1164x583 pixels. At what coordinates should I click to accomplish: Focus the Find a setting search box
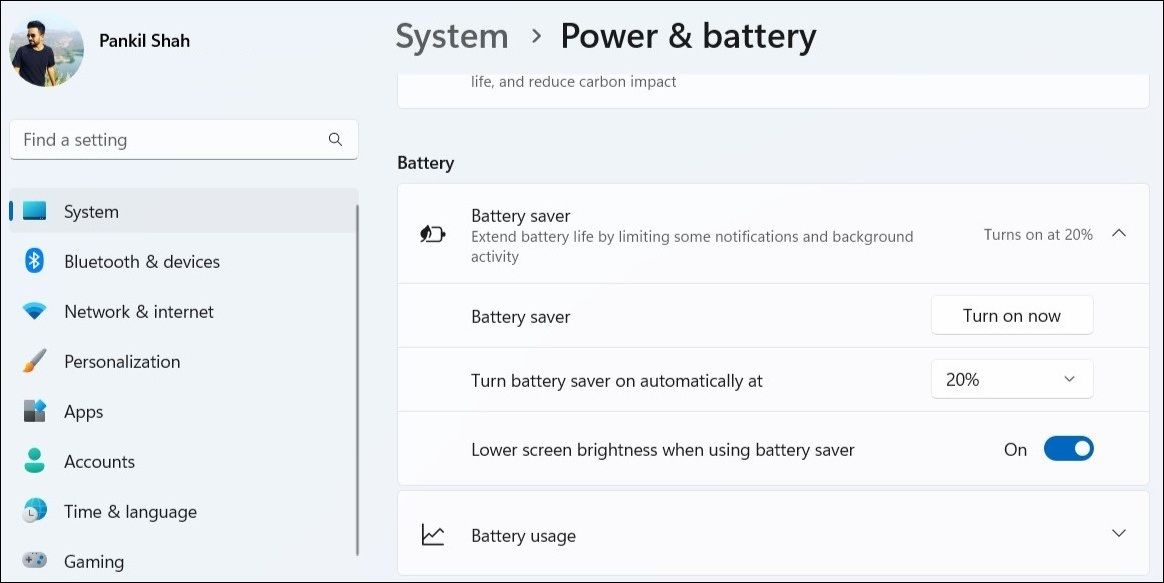click(170, 140)
